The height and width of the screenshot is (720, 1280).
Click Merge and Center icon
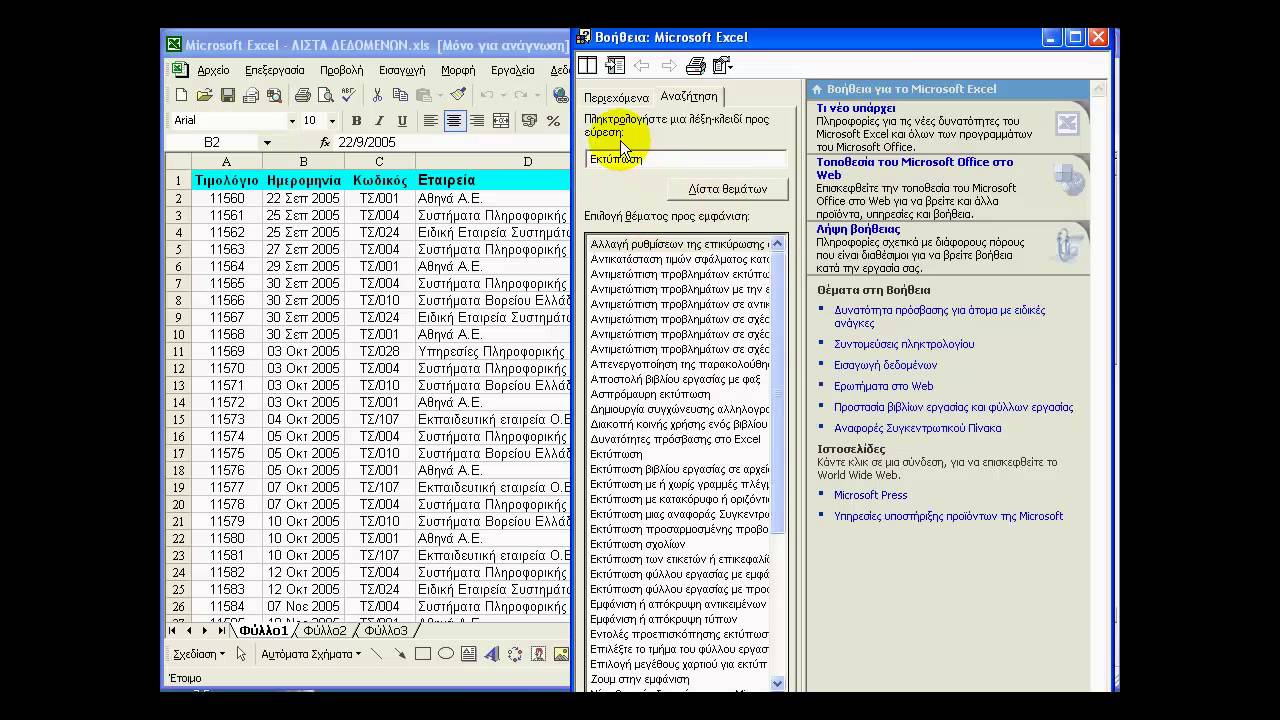[x=501, y=120]
